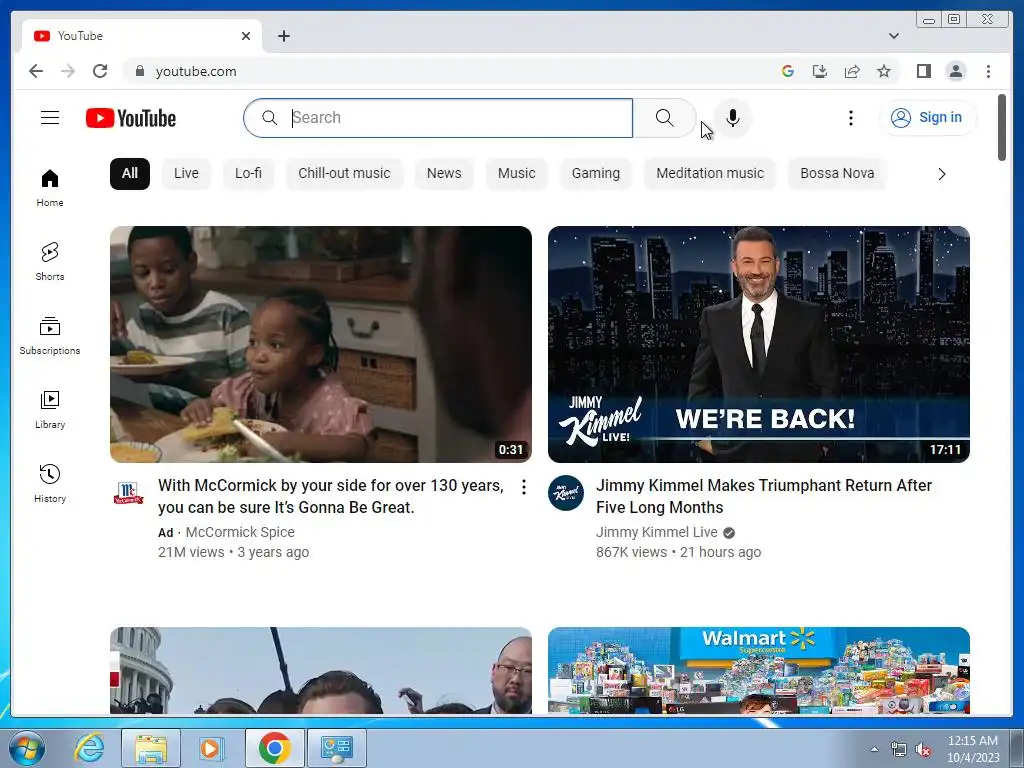Open File Explorer from taskbar
This screenshot has width=1024, height=768.
[151, 748]
